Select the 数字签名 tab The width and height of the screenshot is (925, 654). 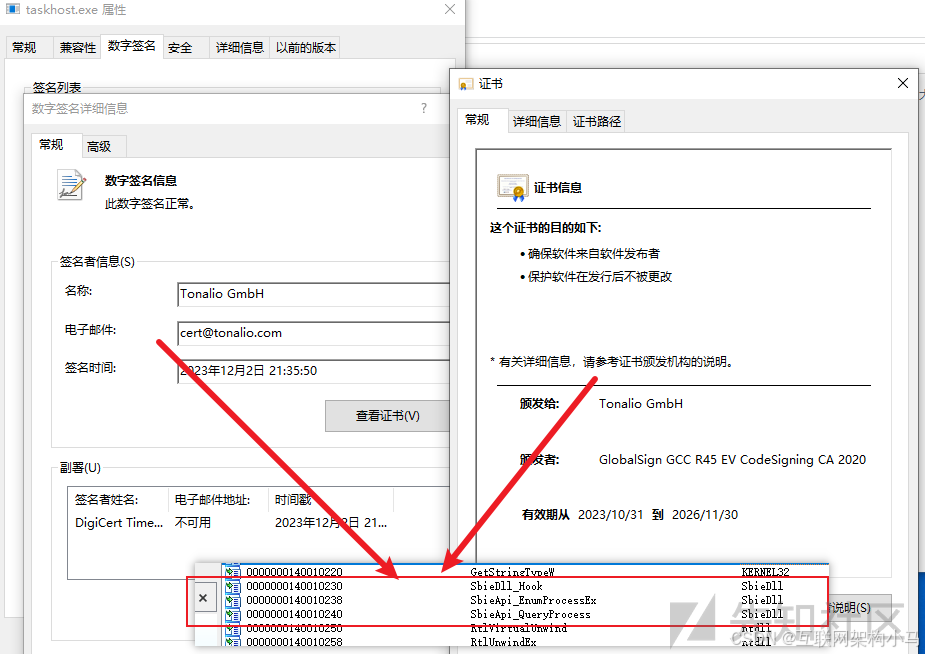(x=132, y=46)
